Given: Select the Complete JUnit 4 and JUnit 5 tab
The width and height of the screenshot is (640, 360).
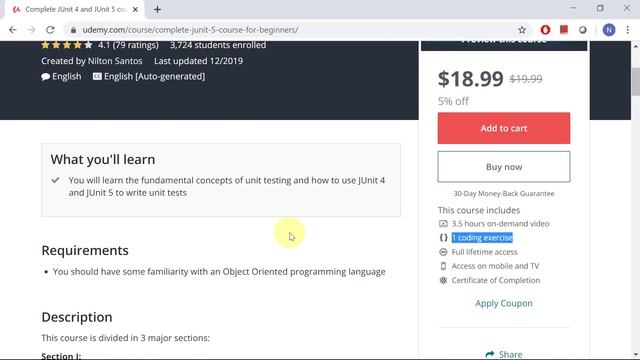Looking at the screenshot, I should pyautogui.click(x=75, y=9).
